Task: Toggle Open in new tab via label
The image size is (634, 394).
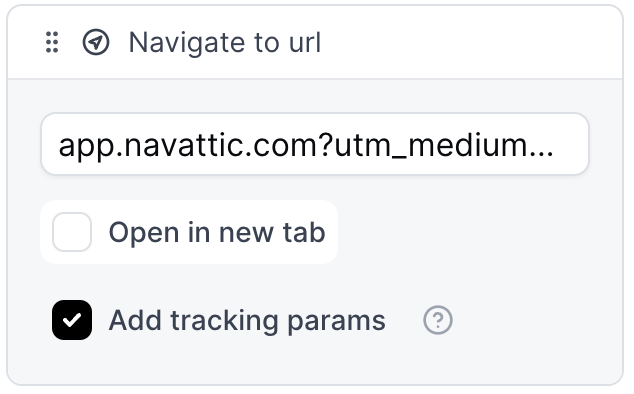Action: [217, 233]
